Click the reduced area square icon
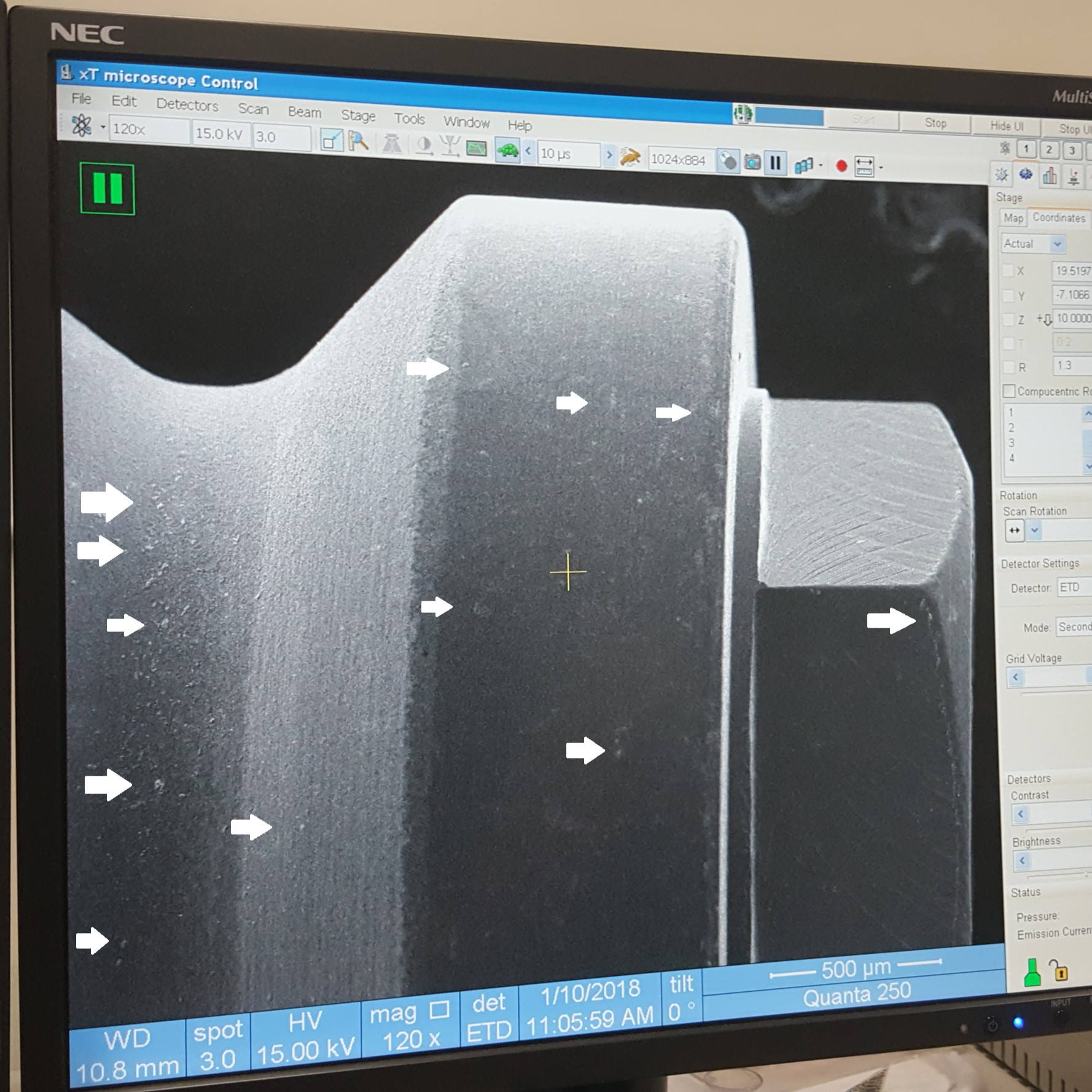Image resolution: width=1092 pixels, height=1092 pixels. (x=331, y=141)
